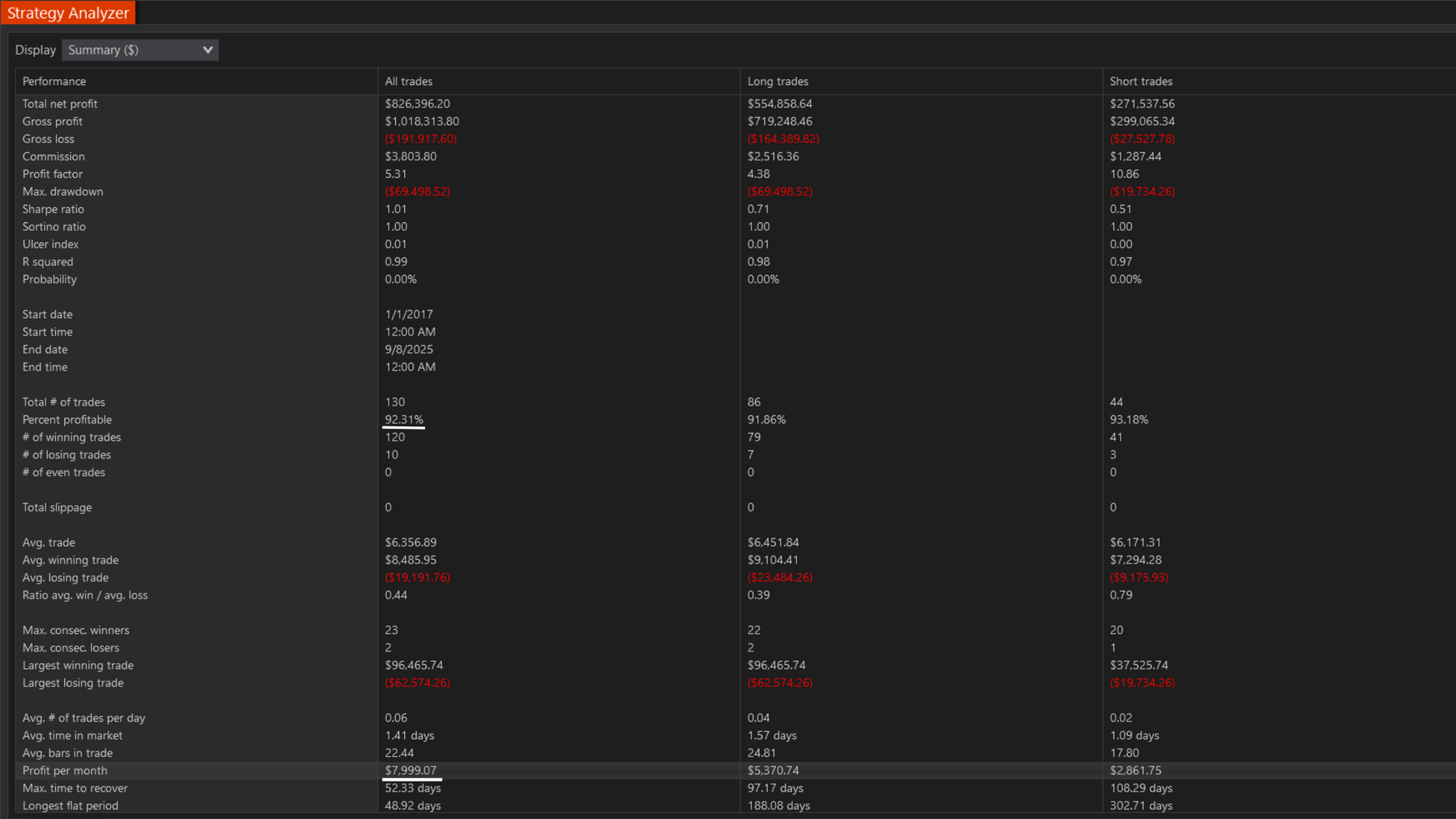
Task: Click the underlined 92.31% percent profitable value
Action: 404,420
